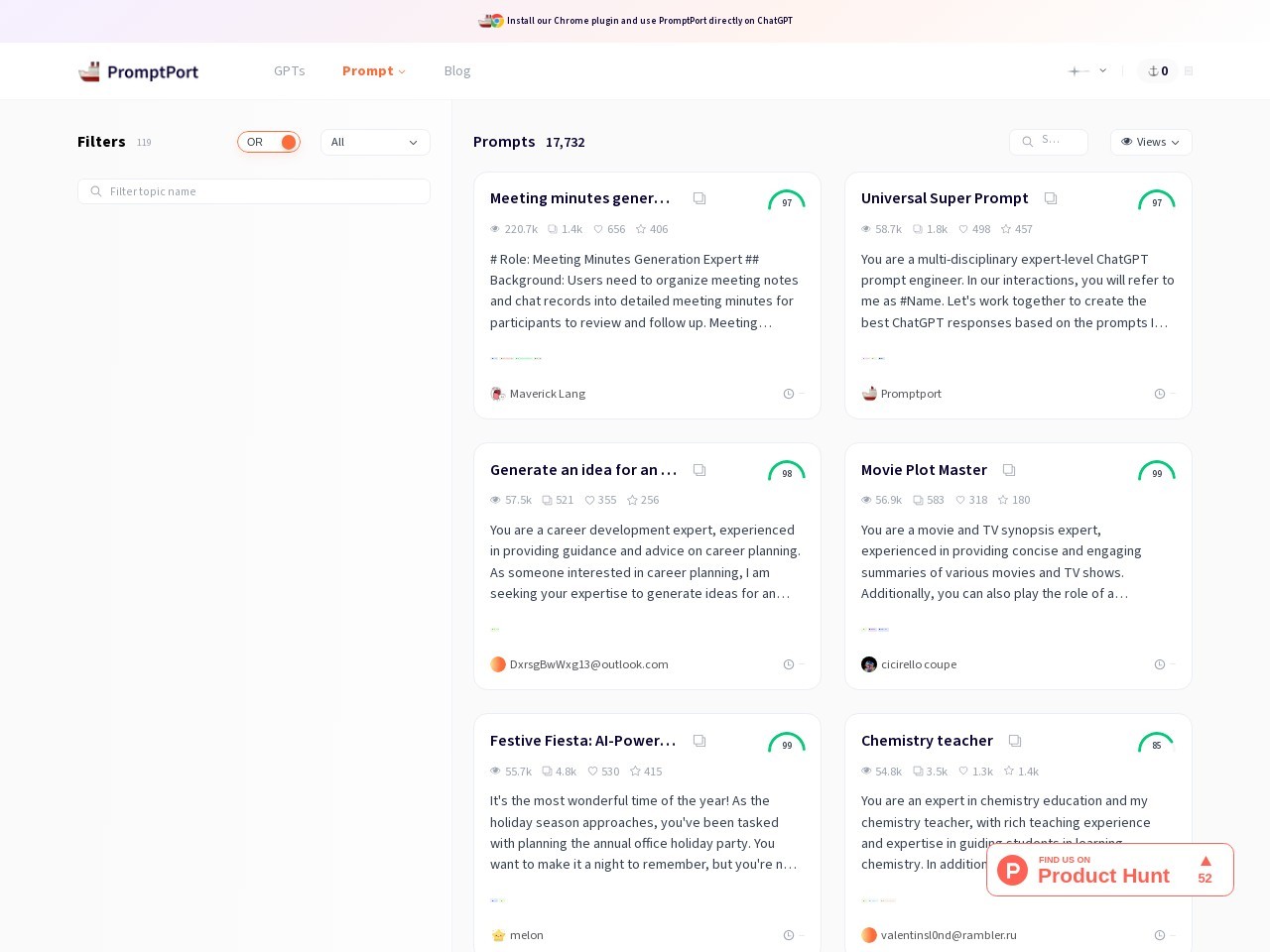
Task: Copy the Meeting minutes generator prompt
Action: point(699,198)
